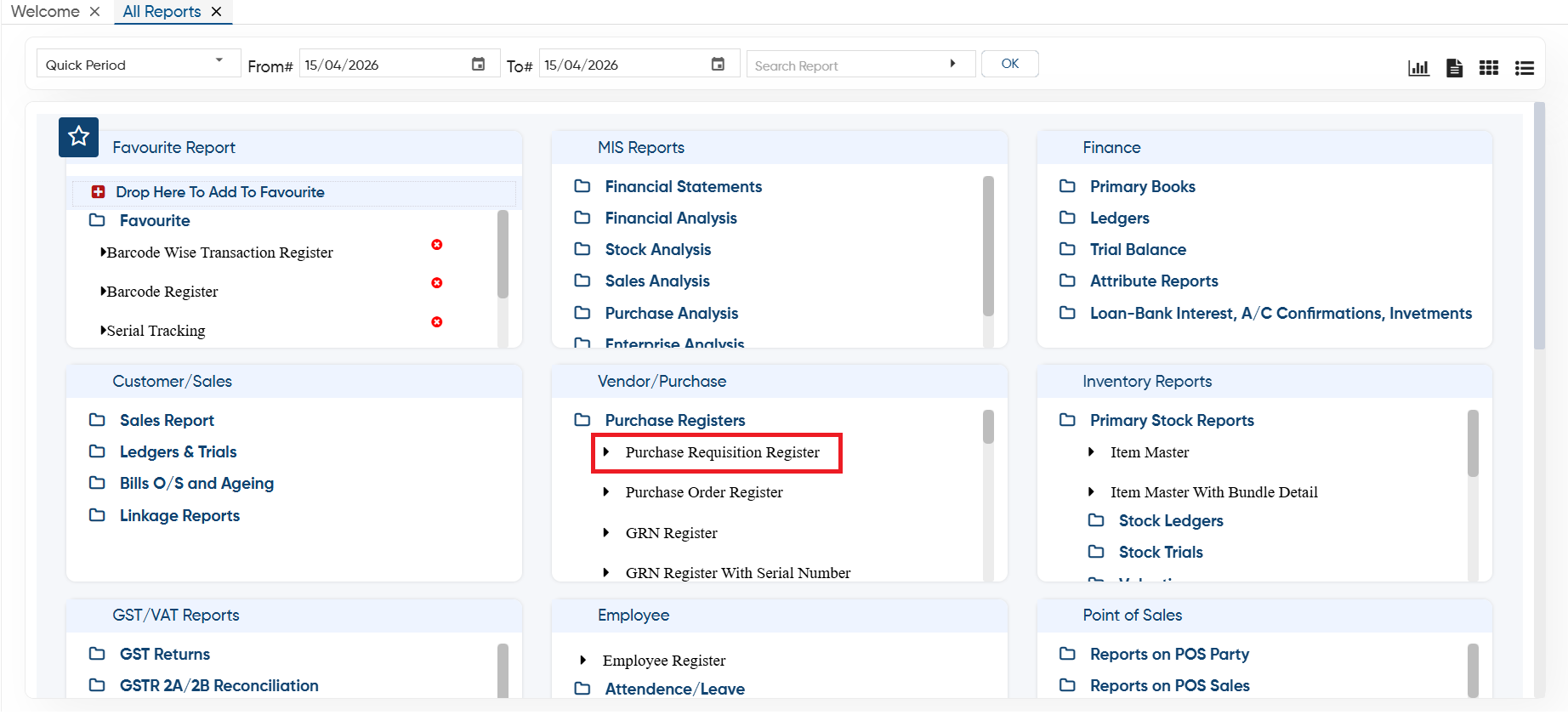Open the bar chart view icon
Screen dimensions: 1568x715
(1418, 67)
